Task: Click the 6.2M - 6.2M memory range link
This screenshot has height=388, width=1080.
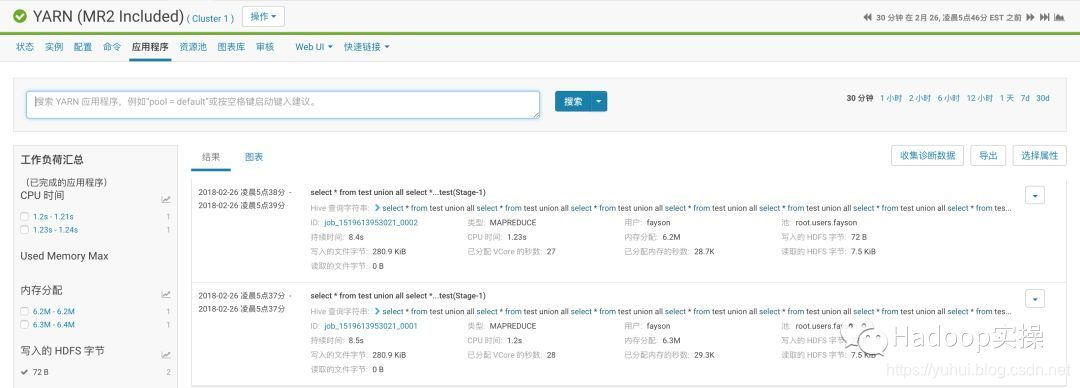Action: (x=54, y=312)
